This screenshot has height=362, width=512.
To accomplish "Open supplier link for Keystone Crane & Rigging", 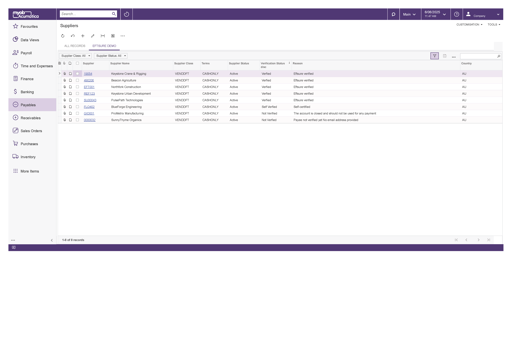I will [x=88, y=74].
